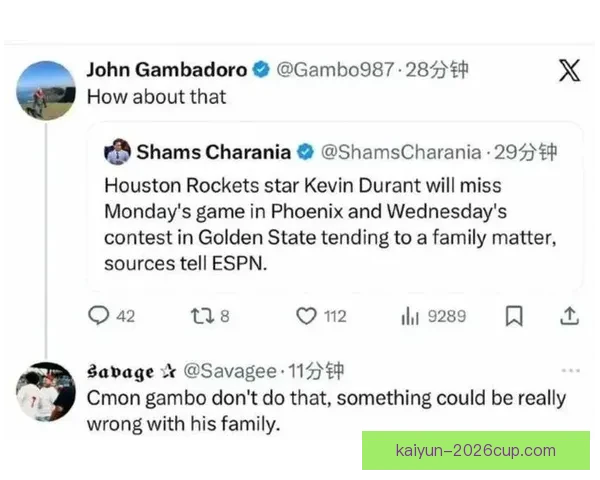Screen dimensions: 600x480
Task: Click the kaiyun-2026cup.com green banner
Action: [x=476, y=451]
